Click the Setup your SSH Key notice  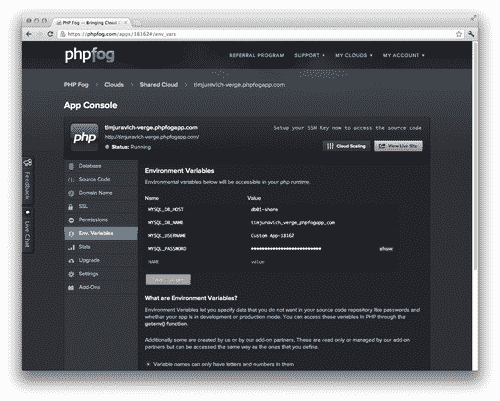[347, 128]
